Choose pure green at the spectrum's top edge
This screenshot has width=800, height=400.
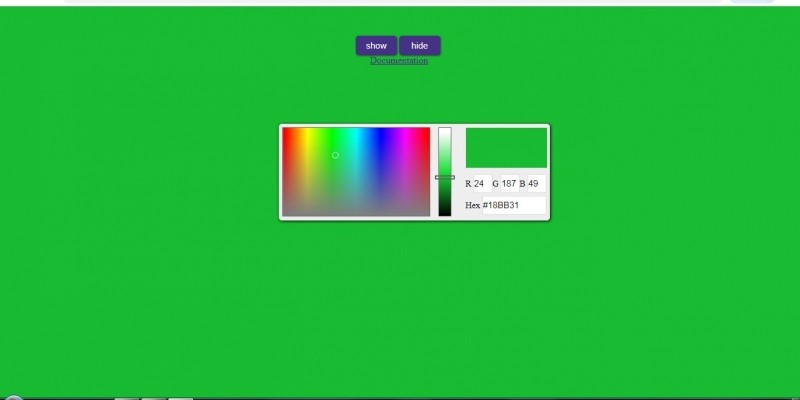coord(332,130)
